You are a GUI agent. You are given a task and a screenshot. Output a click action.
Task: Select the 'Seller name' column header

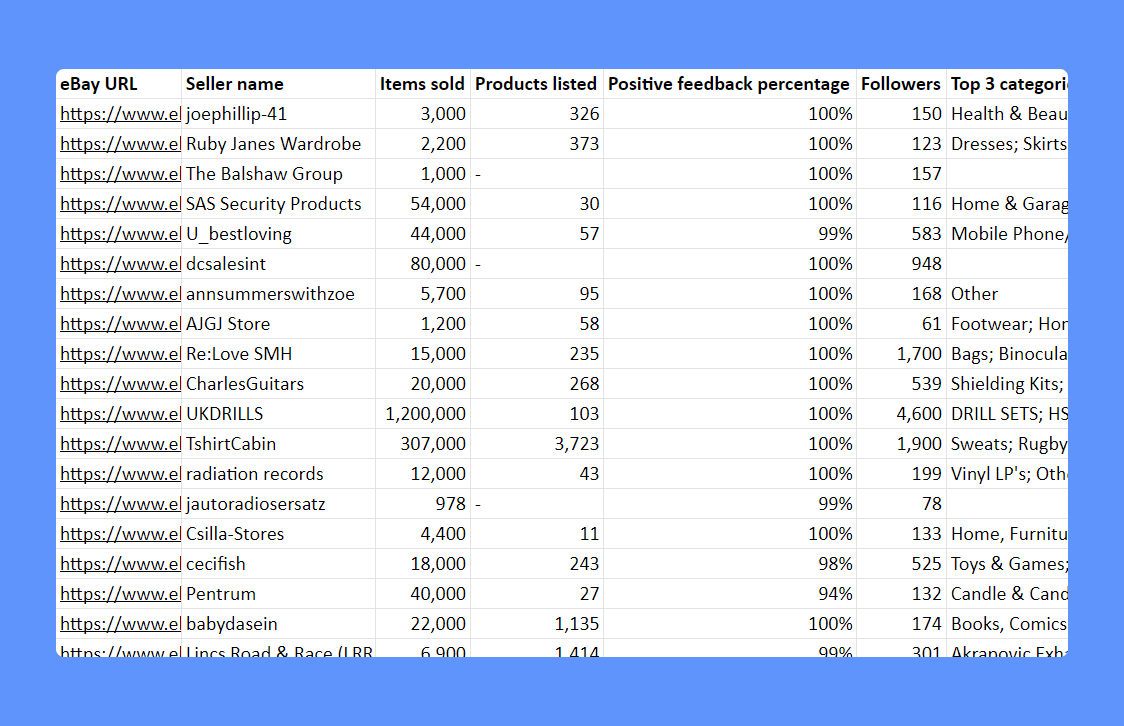(235, 84)
